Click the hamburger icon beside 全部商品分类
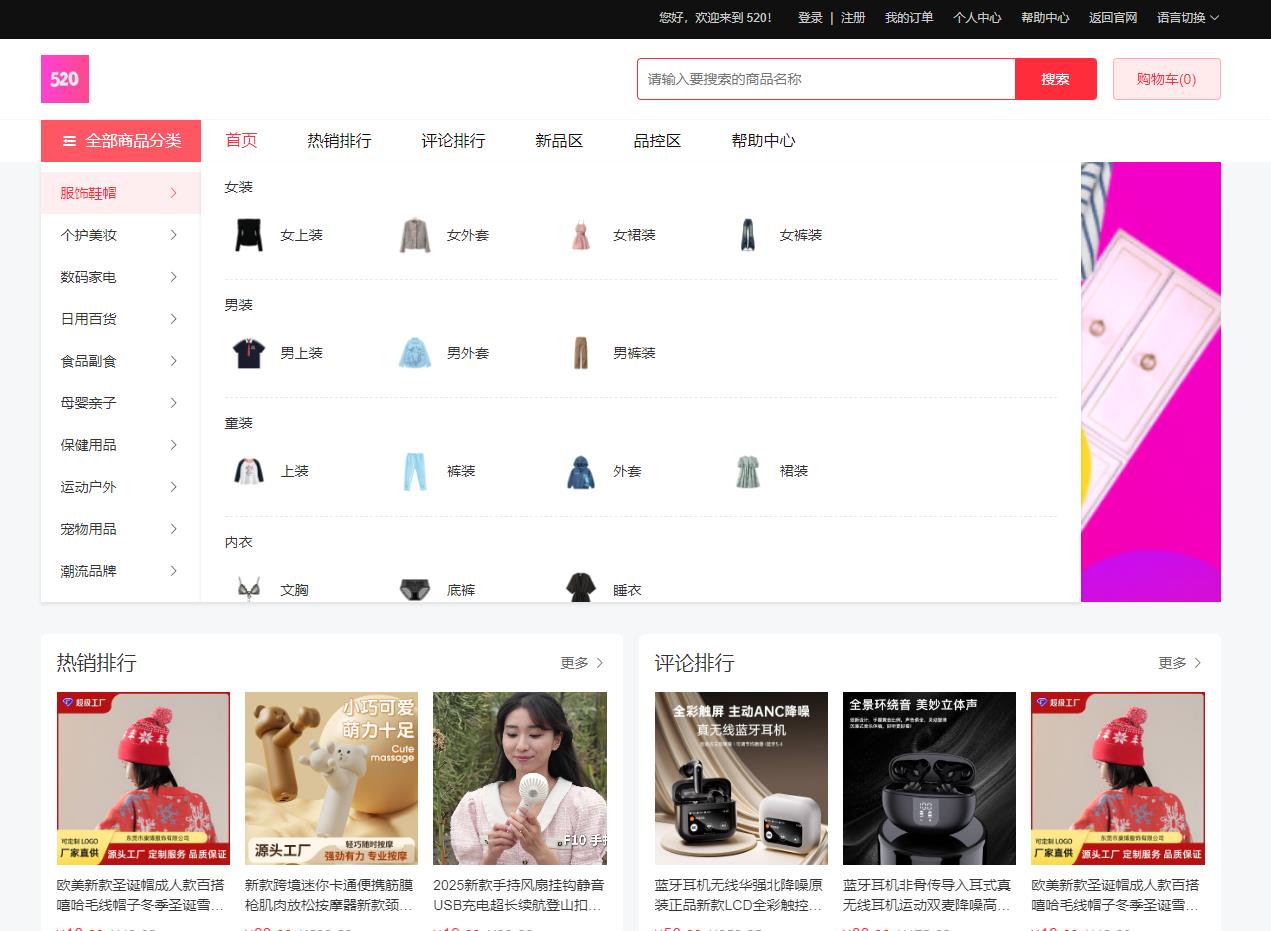The height and width of the screenshot is (931, 1271). 69,141
